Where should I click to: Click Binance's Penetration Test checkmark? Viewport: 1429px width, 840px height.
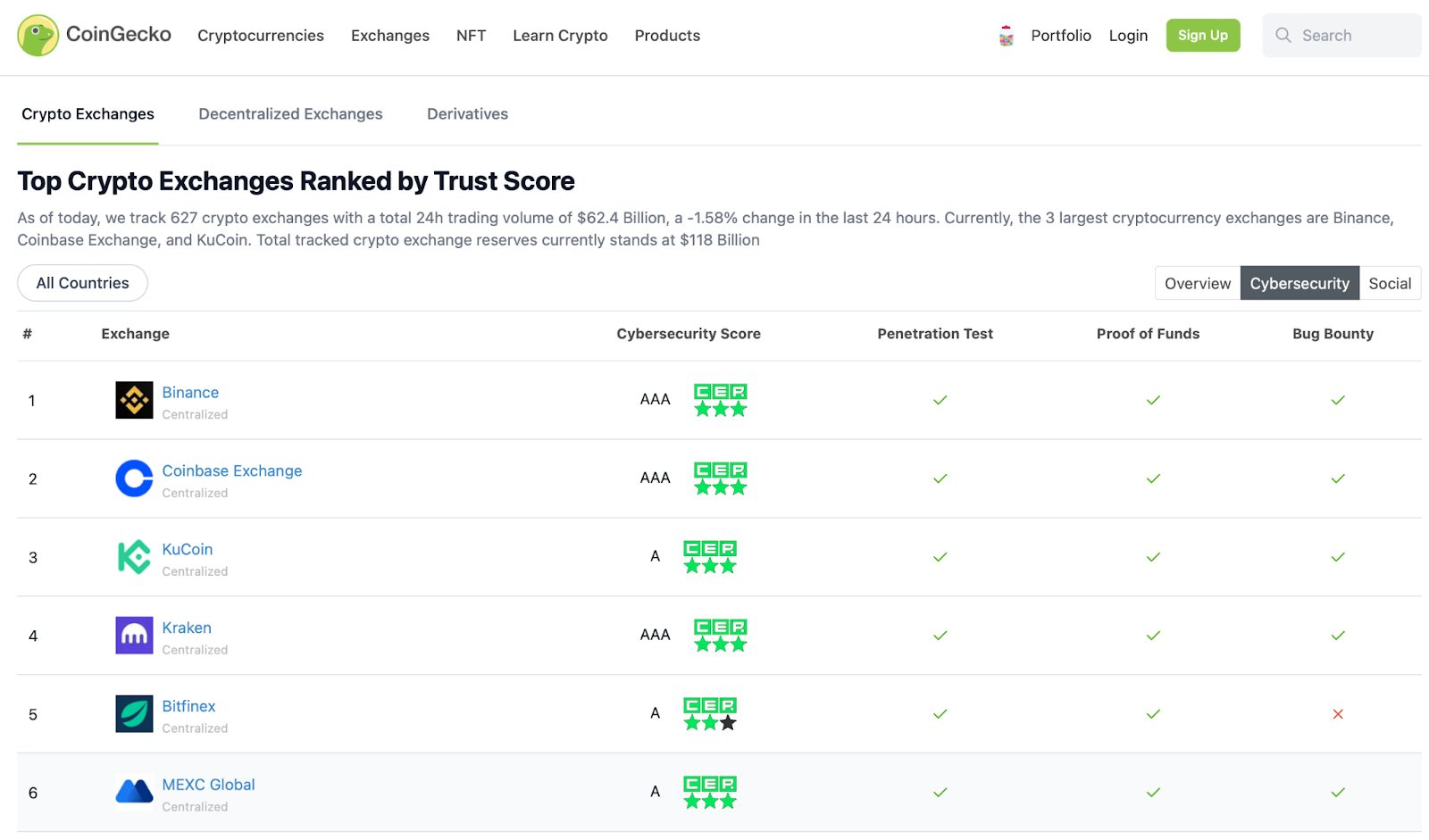[x=940, y=400]
